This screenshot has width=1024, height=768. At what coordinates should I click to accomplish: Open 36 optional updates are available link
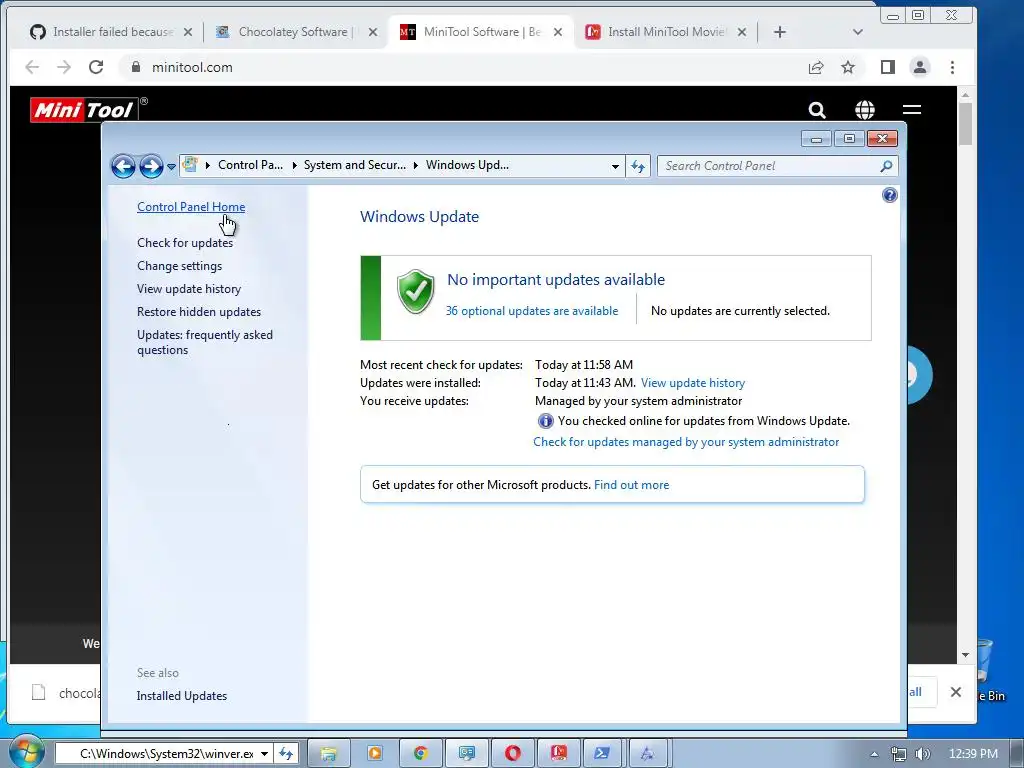pos(532,311)
